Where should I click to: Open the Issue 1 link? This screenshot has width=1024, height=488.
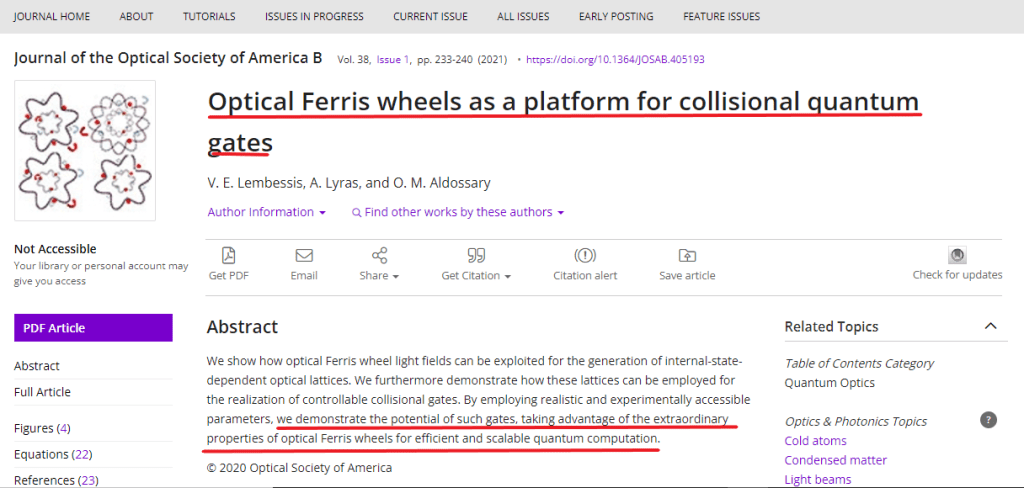[x=393, y=60]
